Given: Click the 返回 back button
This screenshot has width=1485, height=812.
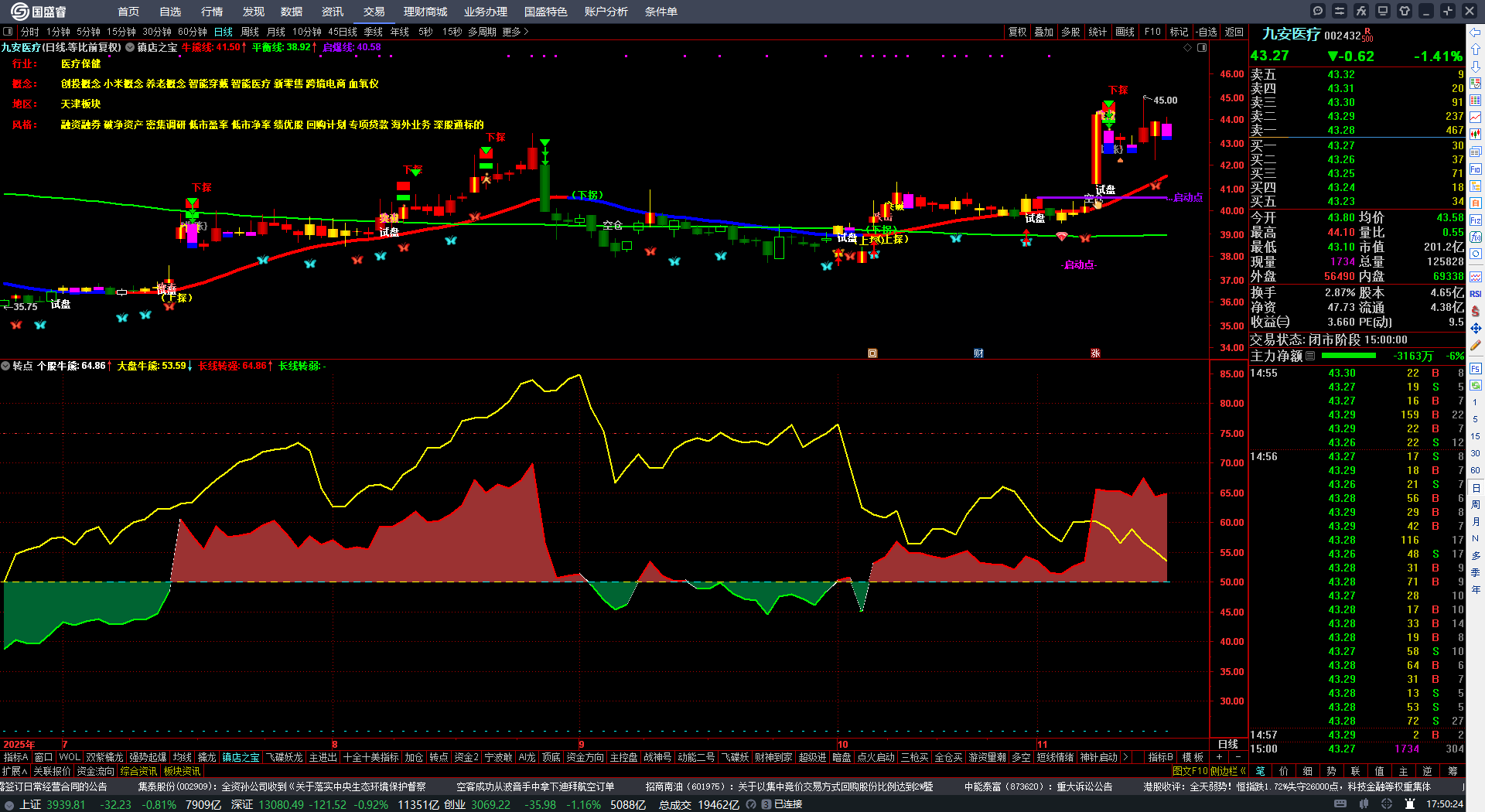Looking at the screenshot, I should point(1234,32).
